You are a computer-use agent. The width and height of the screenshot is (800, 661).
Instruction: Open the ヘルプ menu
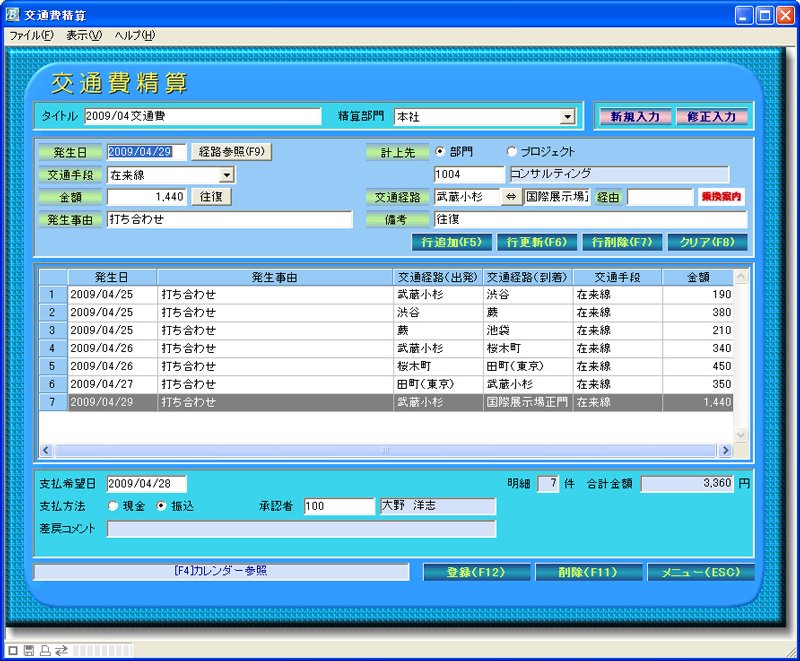pyautogui.click(x=135, y=35)
